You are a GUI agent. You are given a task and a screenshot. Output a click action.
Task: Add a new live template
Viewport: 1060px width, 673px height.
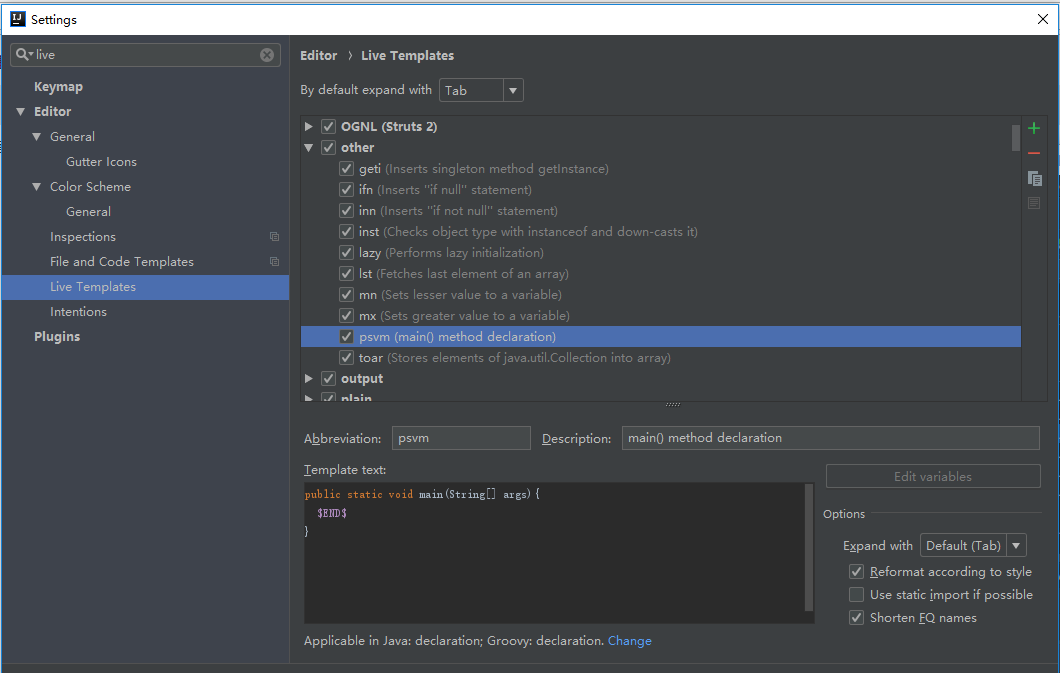1033,128
